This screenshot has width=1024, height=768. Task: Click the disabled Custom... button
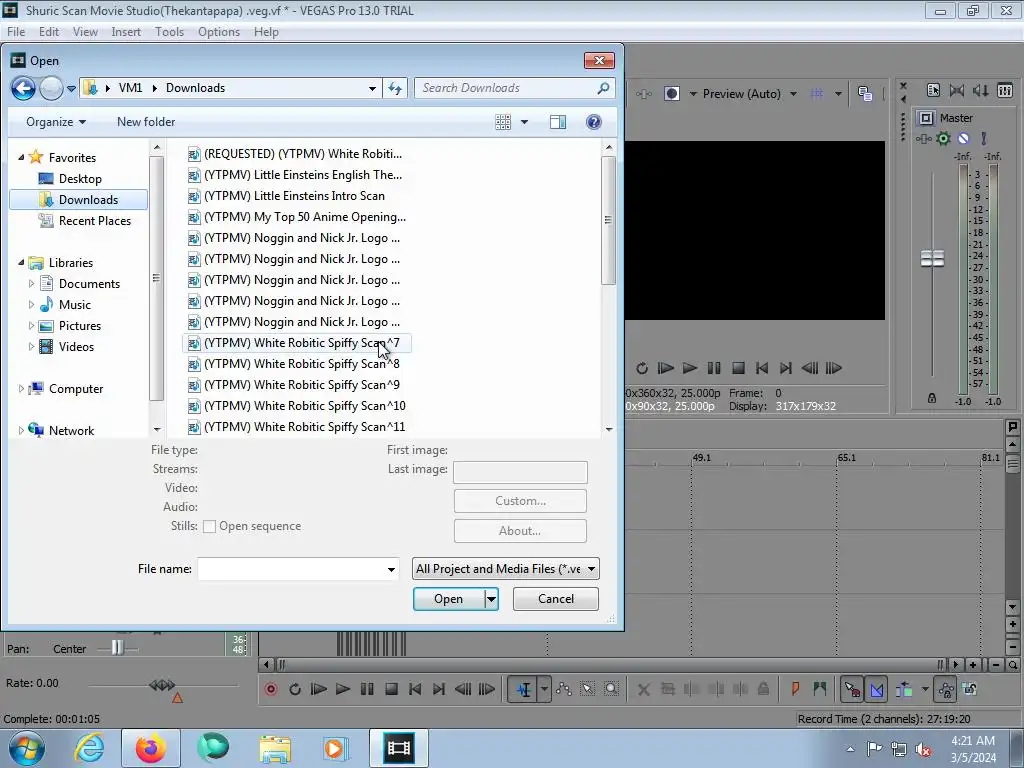point(520,501)
